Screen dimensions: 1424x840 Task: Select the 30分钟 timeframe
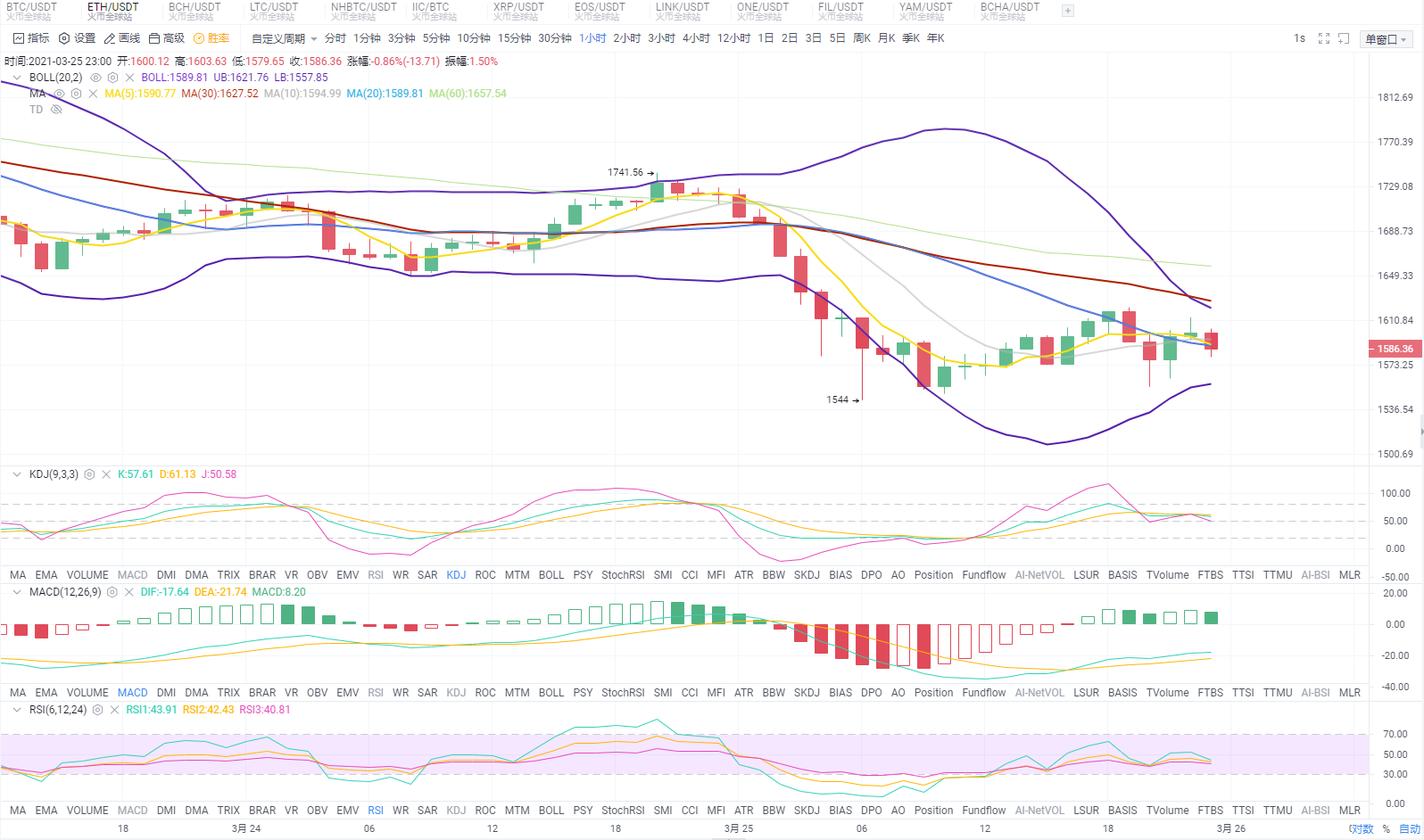(555, 38)
